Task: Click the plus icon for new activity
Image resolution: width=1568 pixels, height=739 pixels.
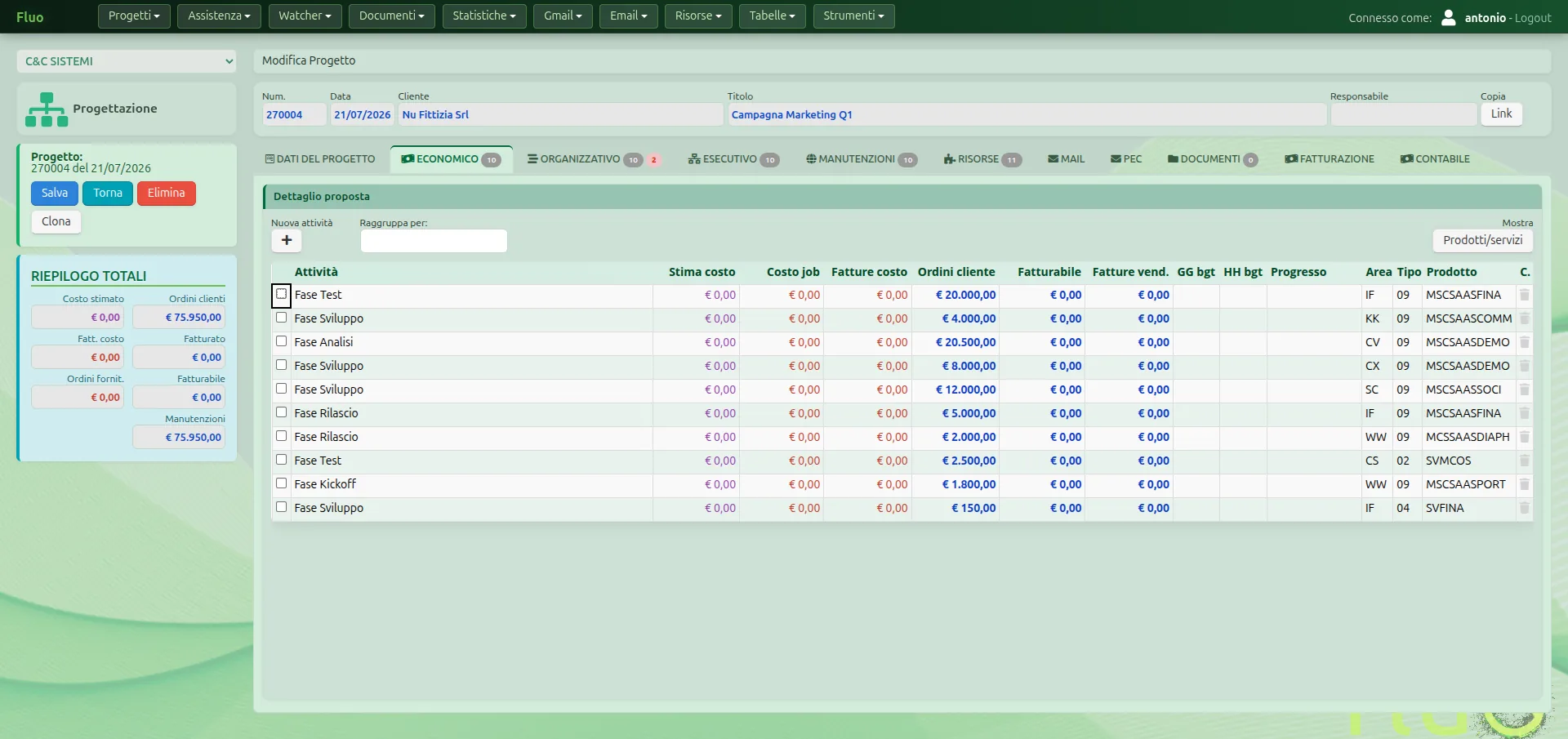Action: pyautogui.click(x=287, y=240)
